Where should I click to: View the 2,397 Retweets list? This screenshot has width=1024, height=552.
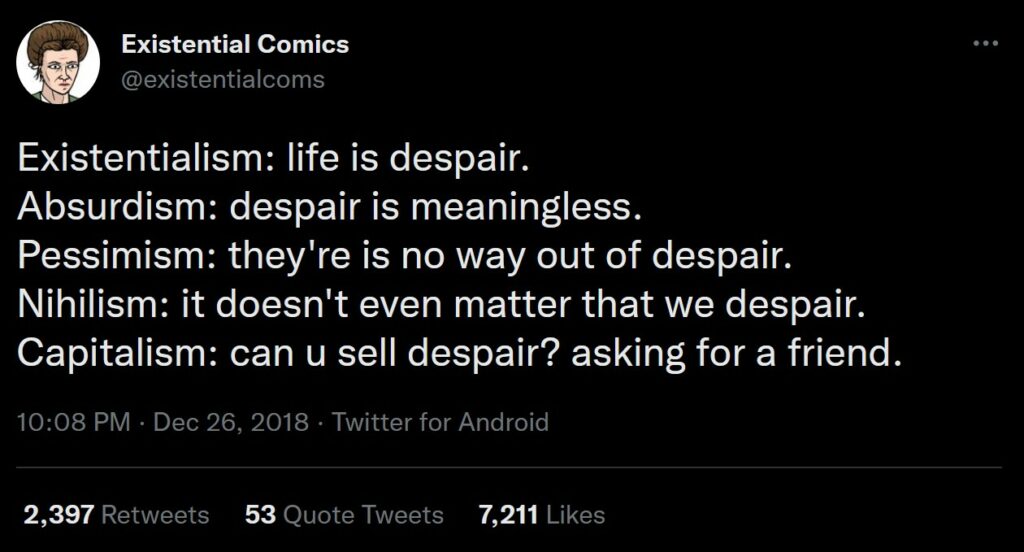pyautogui.click(x=116, y=515)
